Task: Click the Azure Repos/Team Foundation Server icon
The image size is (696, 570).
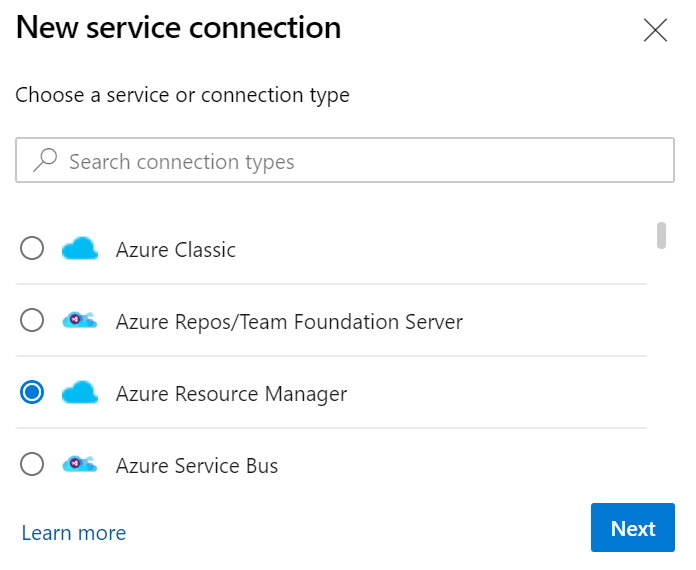Action: [80, 321]
